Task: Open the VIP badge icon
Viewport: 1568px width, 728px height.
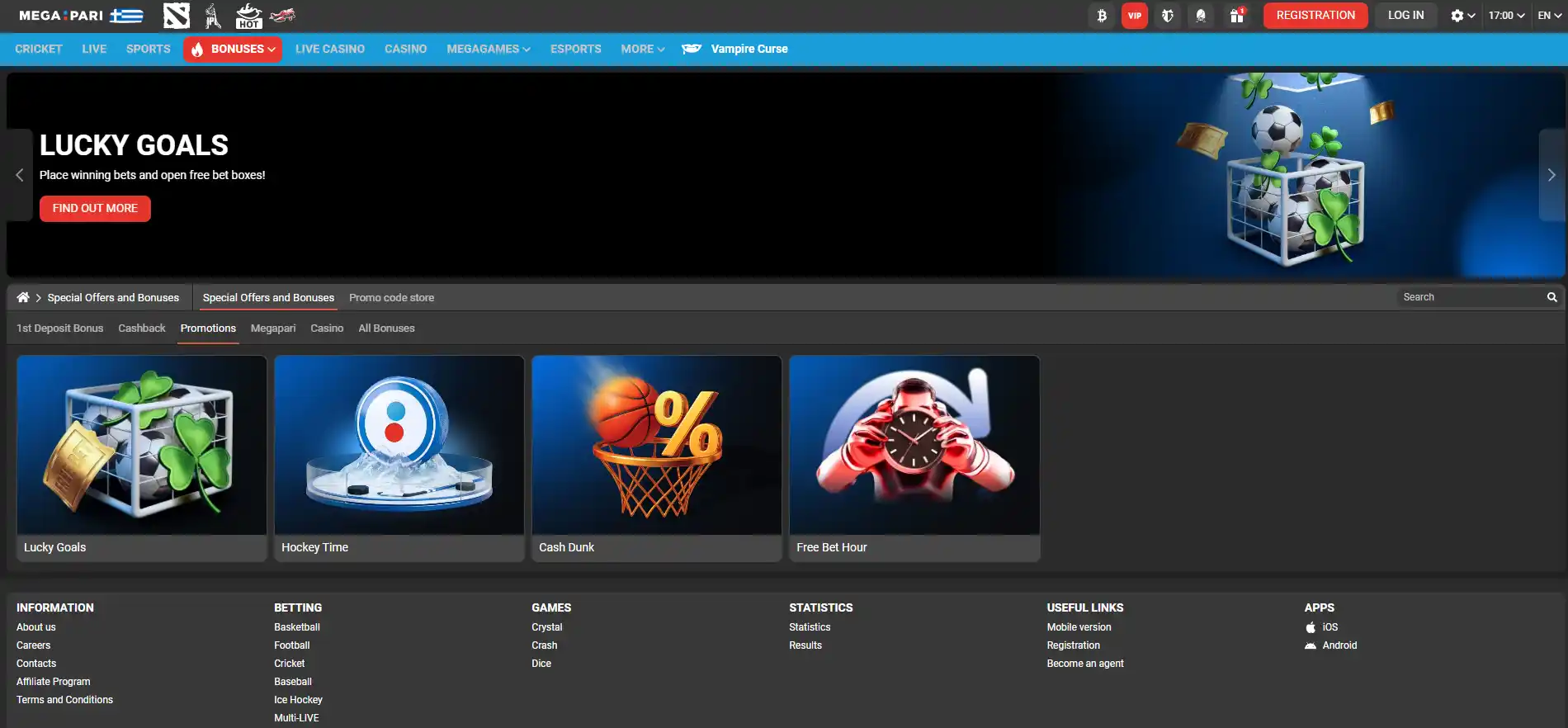Action: pos(1135,16)
